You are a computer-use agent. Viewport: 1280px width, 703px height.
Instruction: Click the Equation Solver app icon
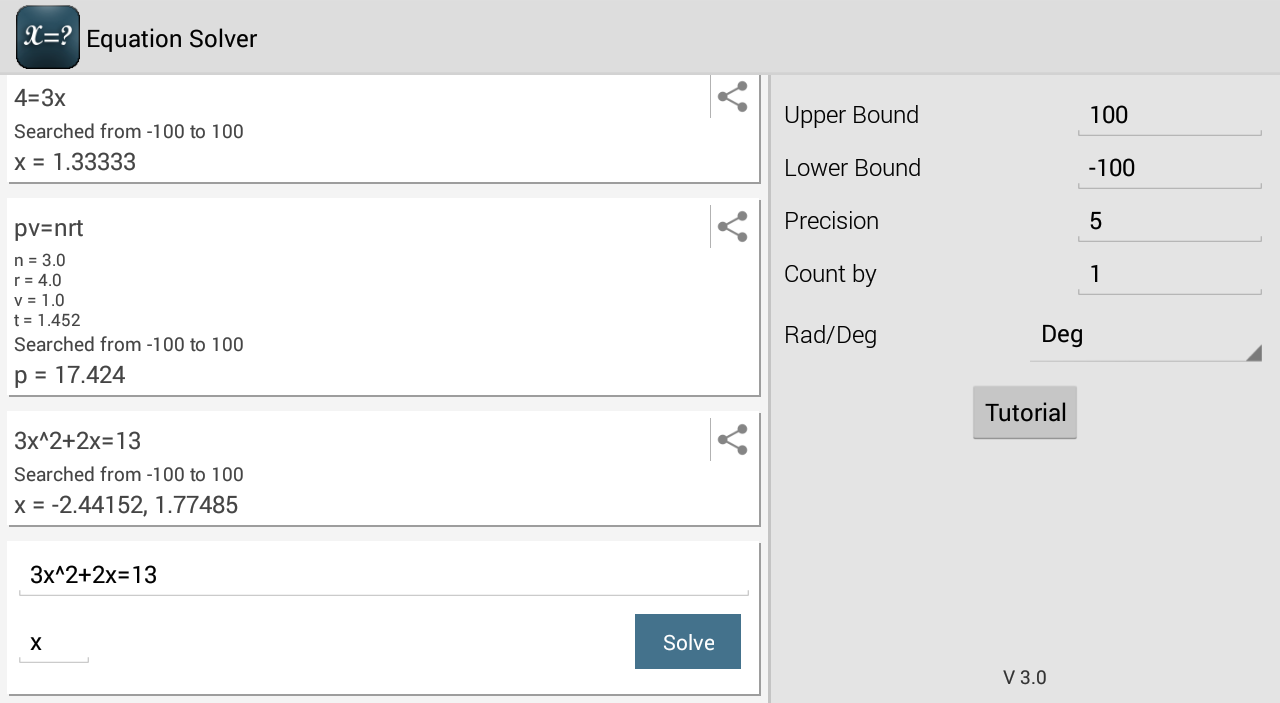point(48,37)
